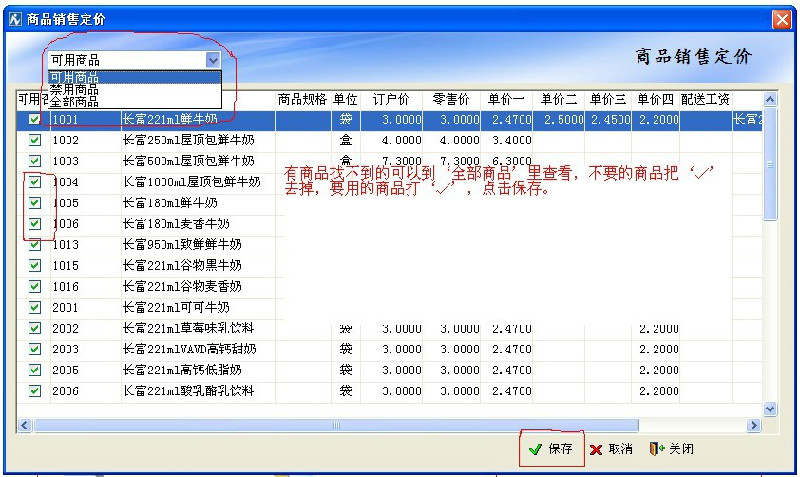The image size is (800, 477).
Task: Select 全部商品 in the dropdown list
Action: (x=135, y=102)
